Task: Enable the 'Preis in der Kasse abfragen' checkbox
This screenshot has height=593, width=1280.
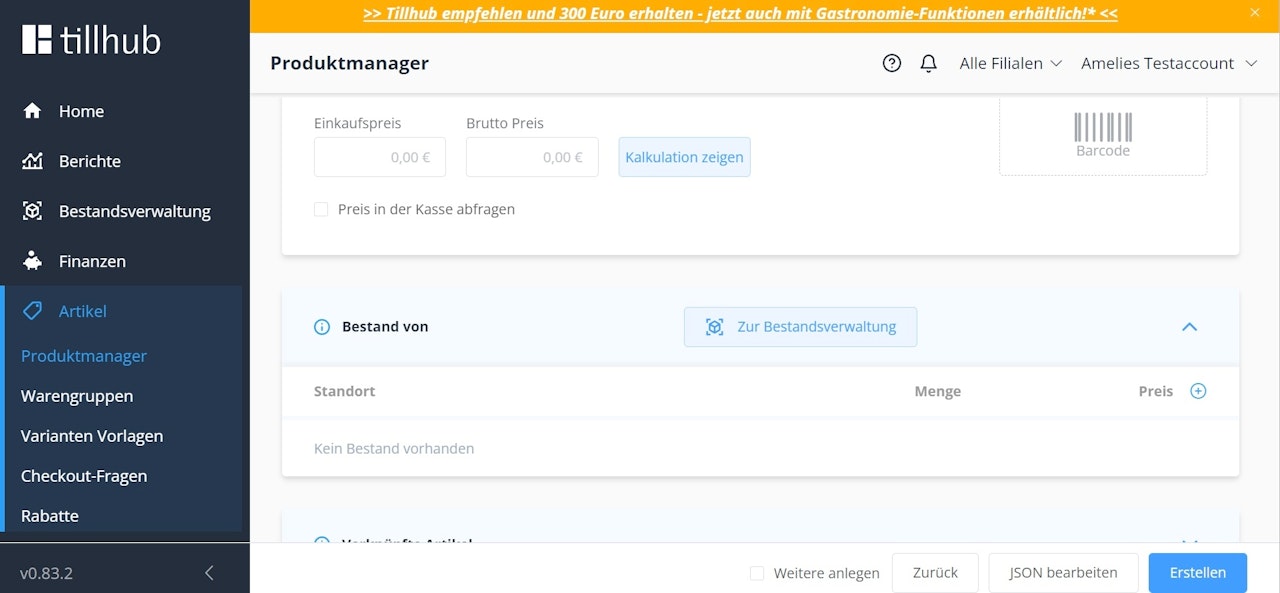Action: point(321,209)
